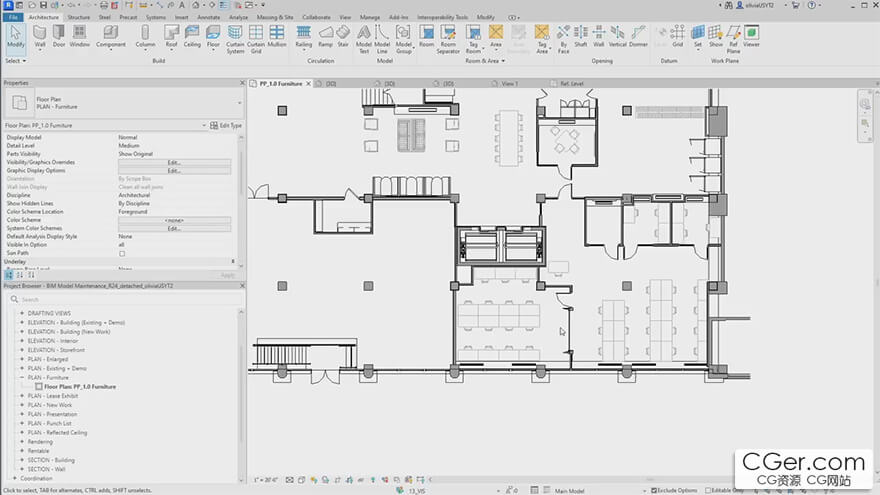Open the Annotate ribbon tab
The image size is (880, 495).
(x=209, y=17)
